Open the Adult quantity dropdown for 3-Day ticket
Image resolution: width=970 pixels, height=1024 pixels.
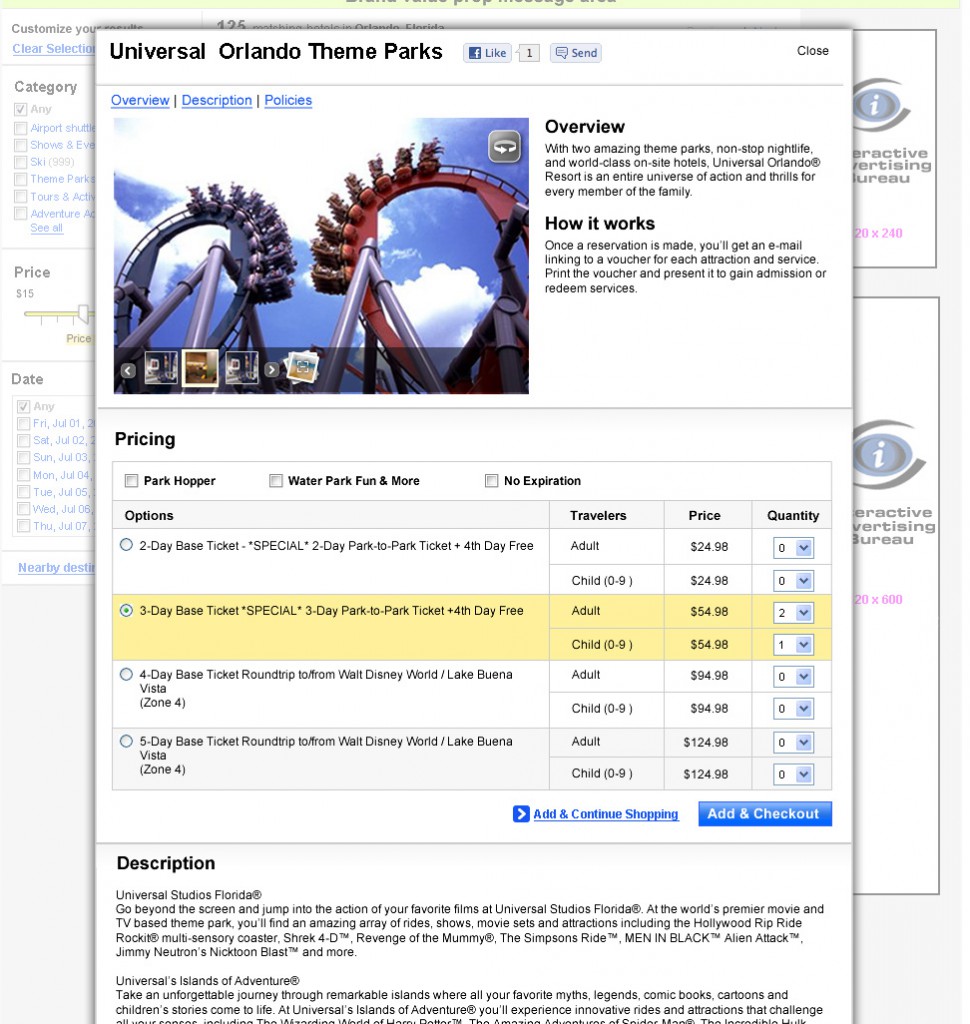(793, 611)
